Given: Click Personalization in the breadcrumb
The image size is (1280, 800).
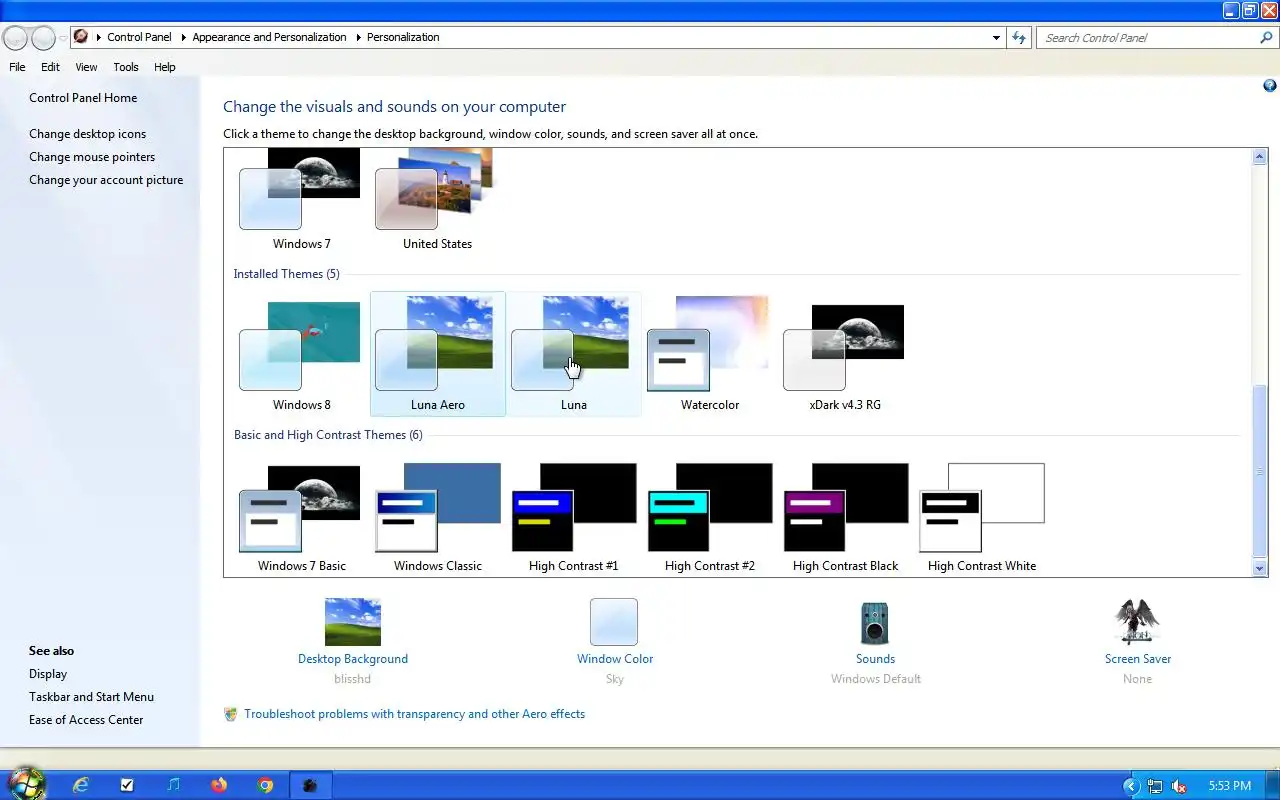Looking at the screenshot, I should click(403, 37).
